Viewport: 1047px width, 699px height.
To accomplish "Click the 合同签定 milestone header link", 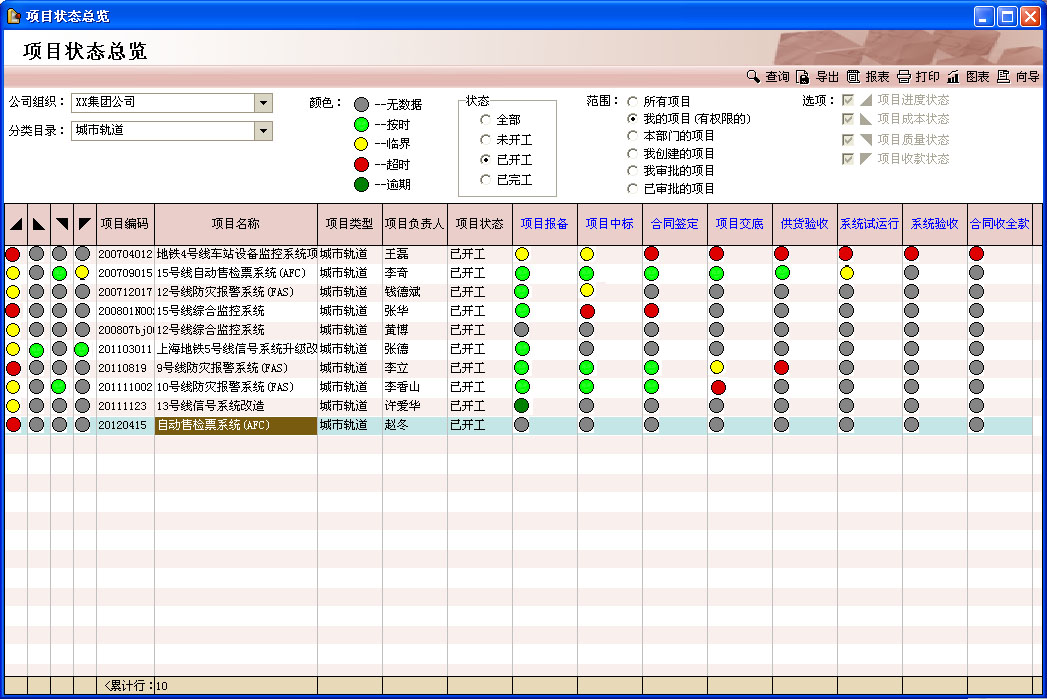I will click(x=674, y=224).
